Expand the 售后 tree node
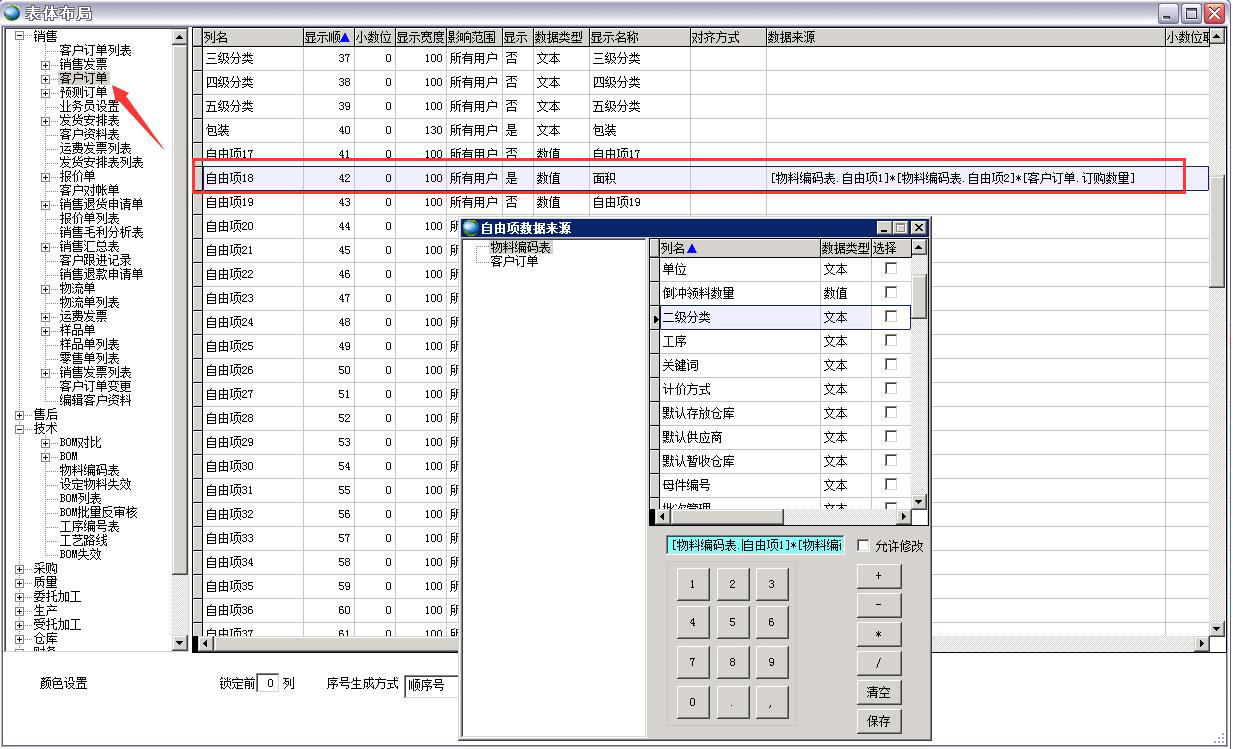 click(x=20, y=414)
